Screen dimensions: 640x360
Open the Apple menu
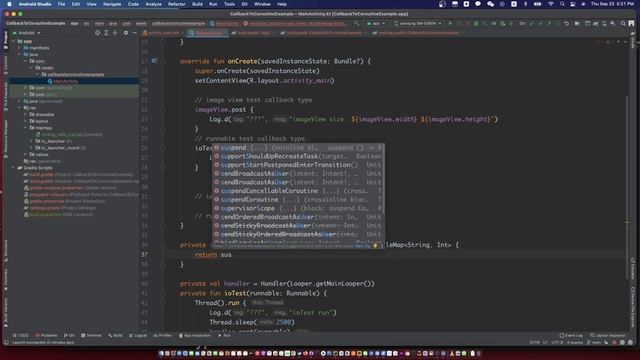[x=9, y=4]
